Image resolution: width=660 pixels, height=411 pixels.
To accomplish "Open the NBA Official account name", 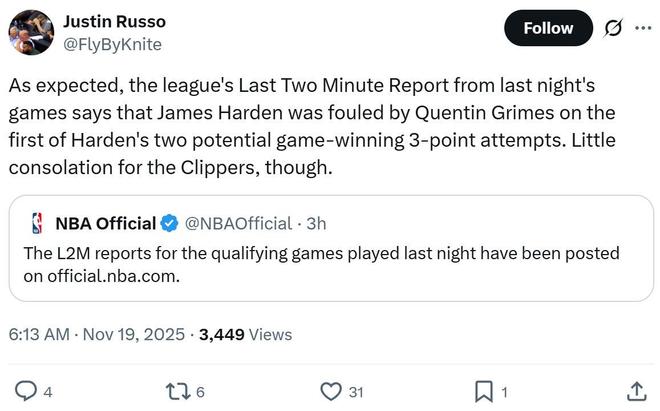I will point(105,223).
